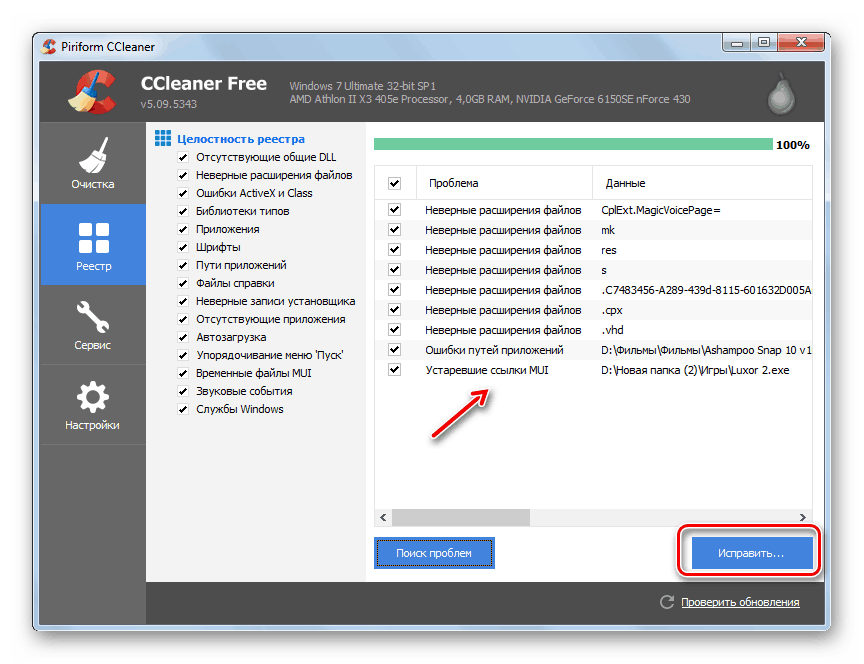Click the CCleaner icon in the title bar
This screenshot has width=864, height=664.
click(48, 46)
